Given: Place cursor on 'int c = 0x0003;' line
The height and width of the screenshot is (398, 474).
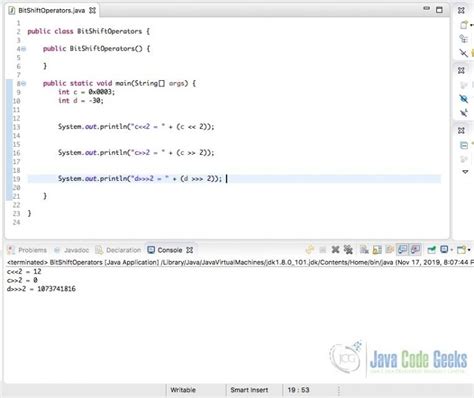Looking at the screenshot, I should [x=86, y=92].
